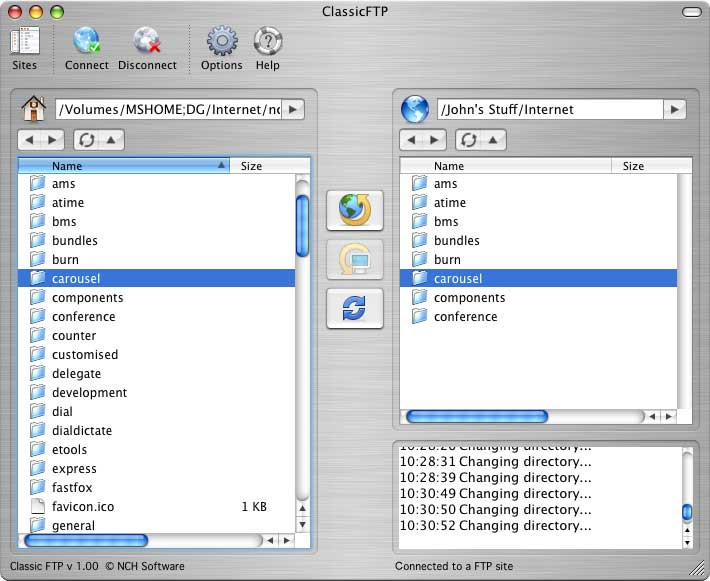Open remote path history dropdown arrow
Screen dimensions: 710x581
pyautogui.click(x=675, y=109)
